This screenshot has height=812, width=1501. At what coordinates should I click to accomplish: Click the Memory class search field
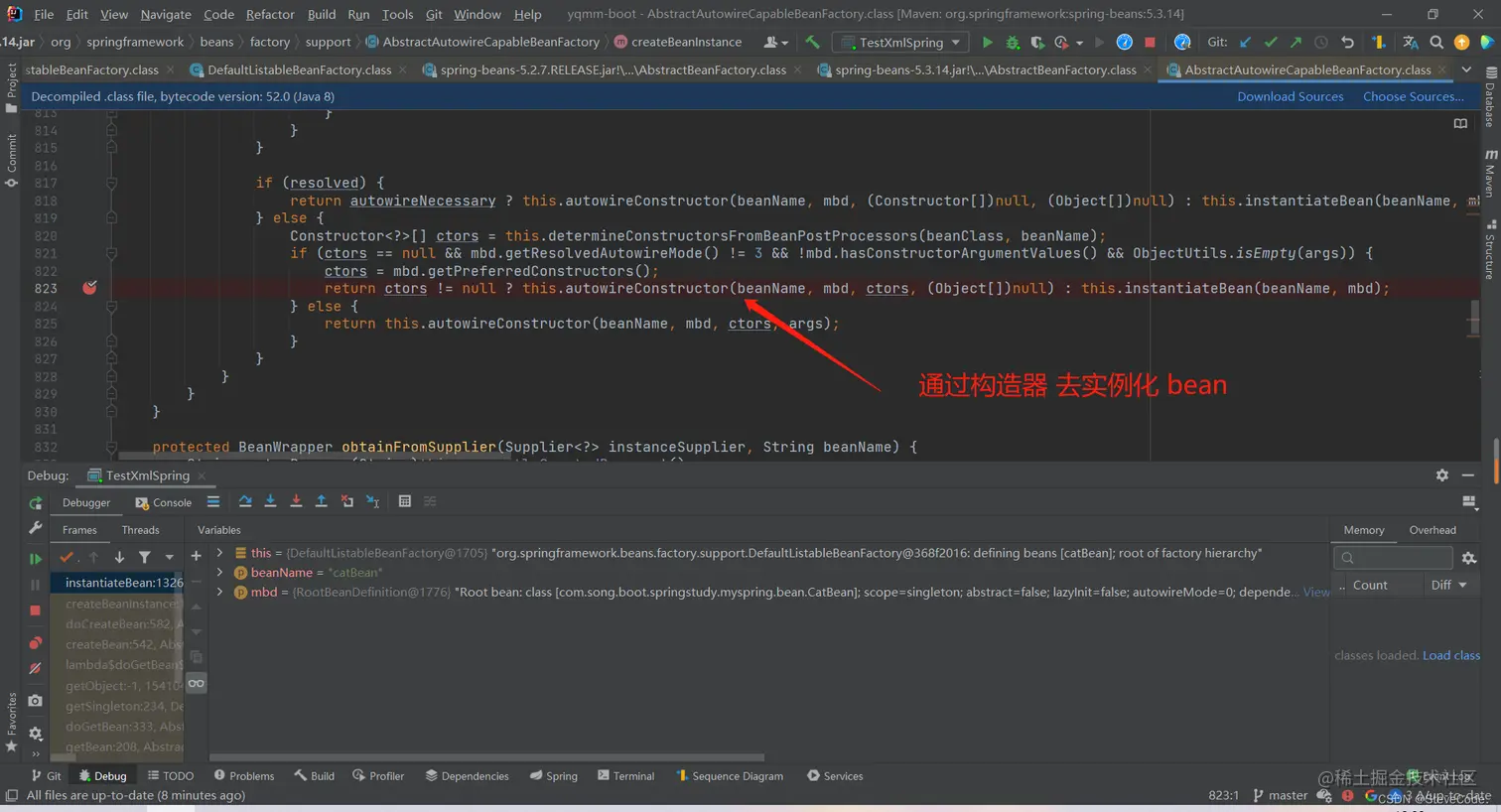coord(1393,558)
